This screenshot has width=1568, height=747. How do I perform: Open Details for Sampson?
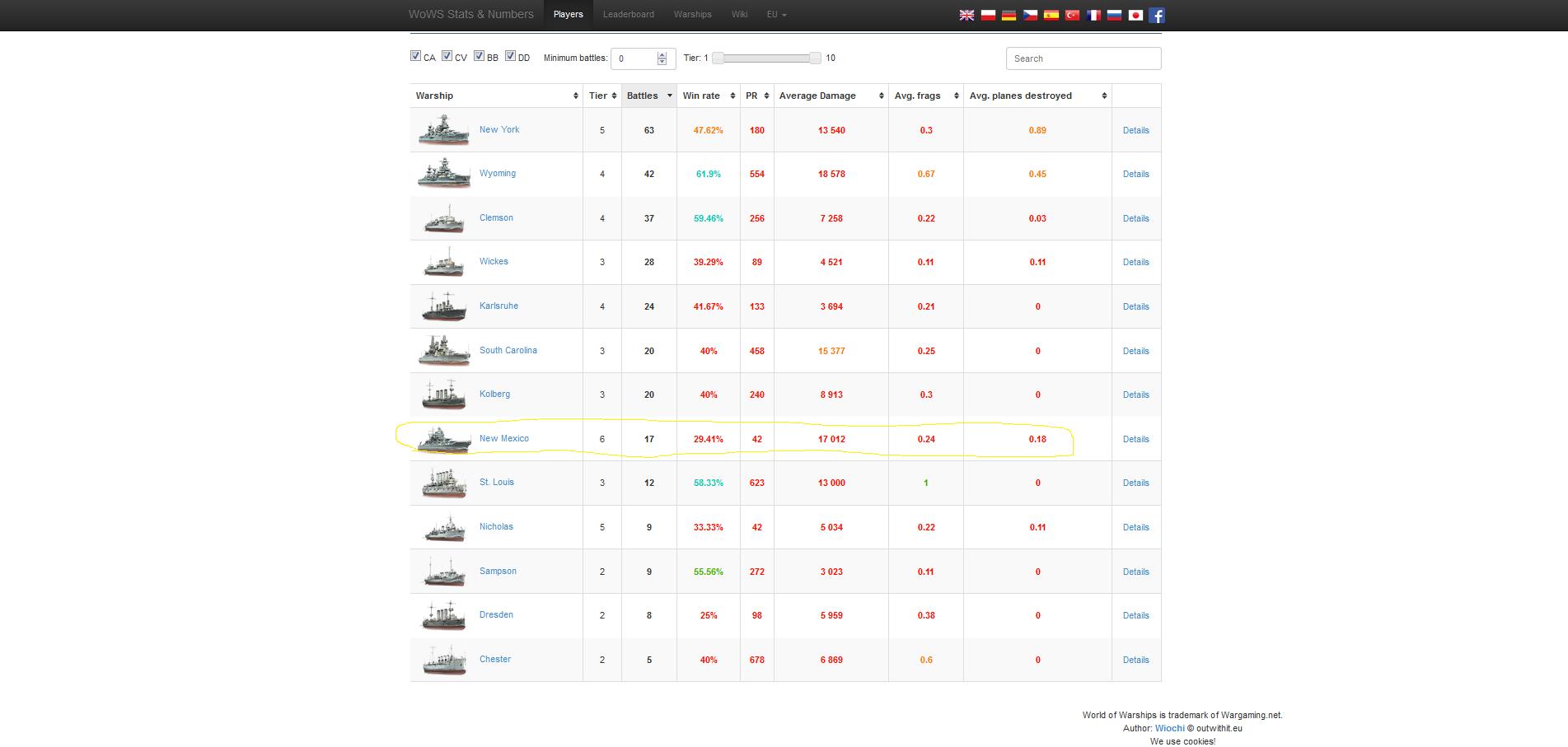pyautogui.click(x=1135, y=572)
